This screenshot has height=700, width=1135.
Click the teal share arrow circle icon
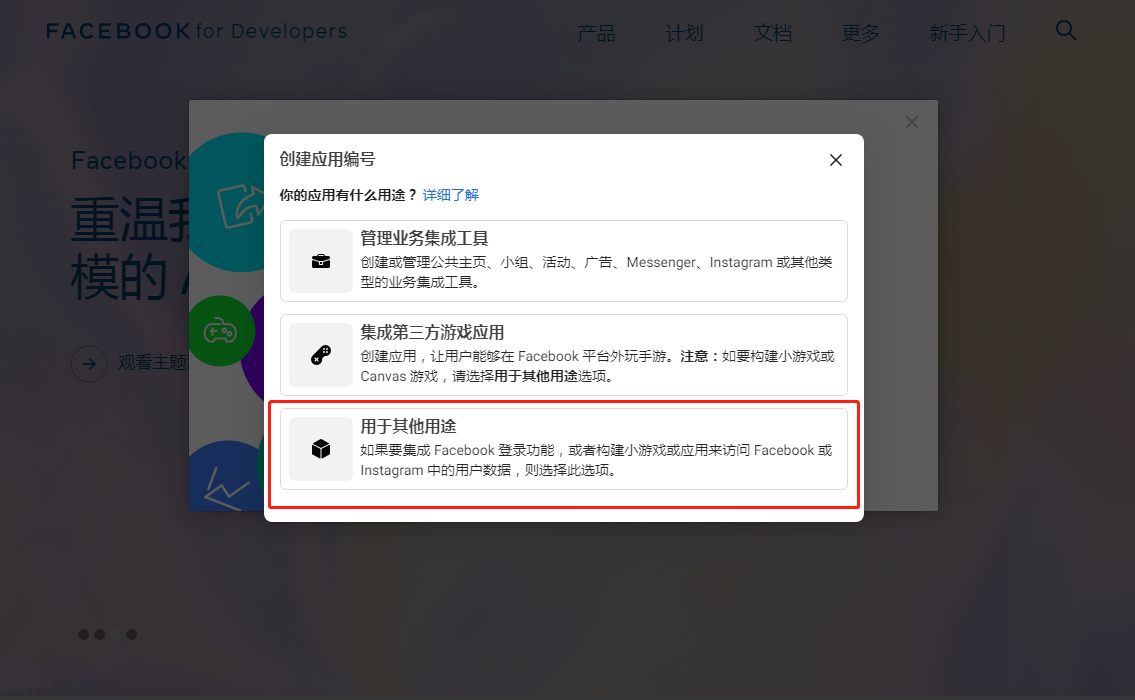pos(228,203)
